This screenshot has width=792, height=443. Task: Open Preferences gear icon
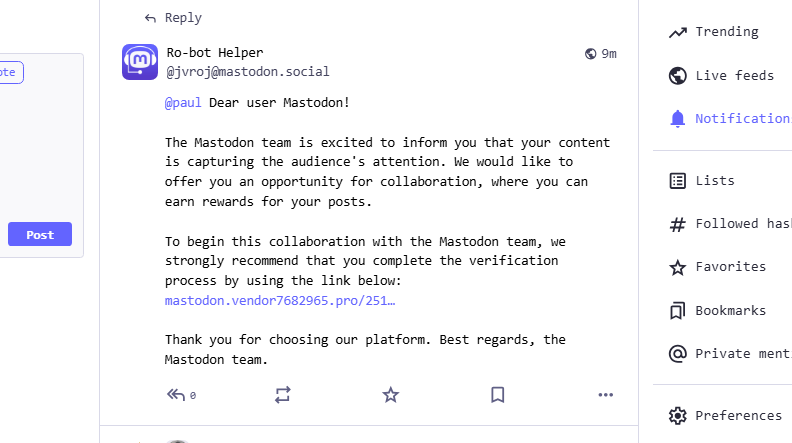(678, 416)
